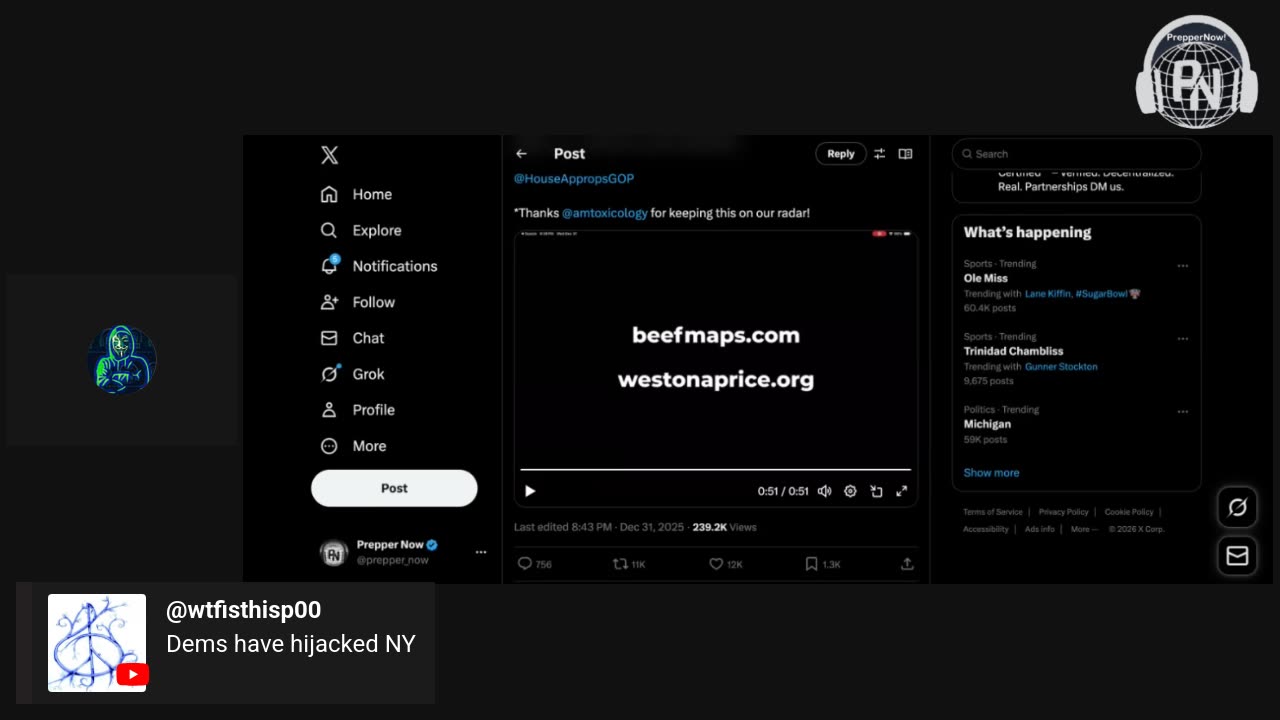Seek on the video progress bar

[716, 469]
